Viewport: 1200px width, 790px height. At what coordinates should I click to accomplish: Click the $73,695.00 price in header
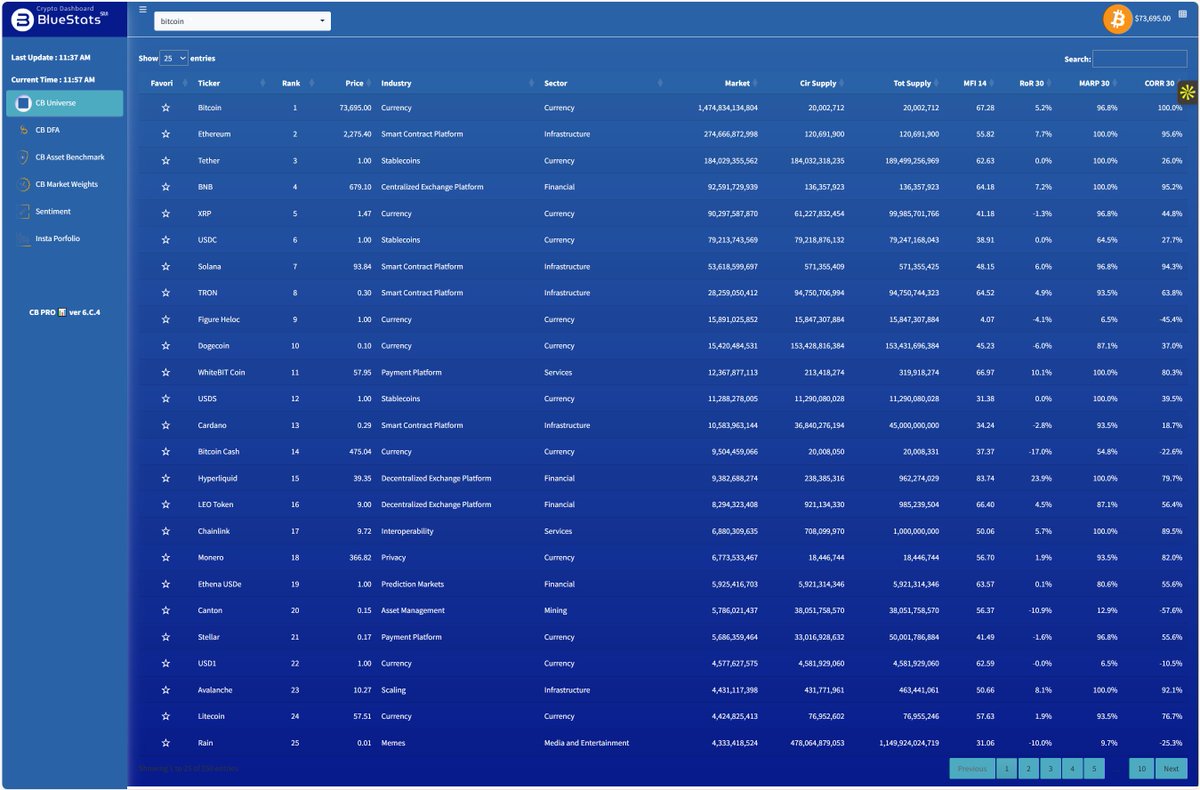click(1153, 18)
